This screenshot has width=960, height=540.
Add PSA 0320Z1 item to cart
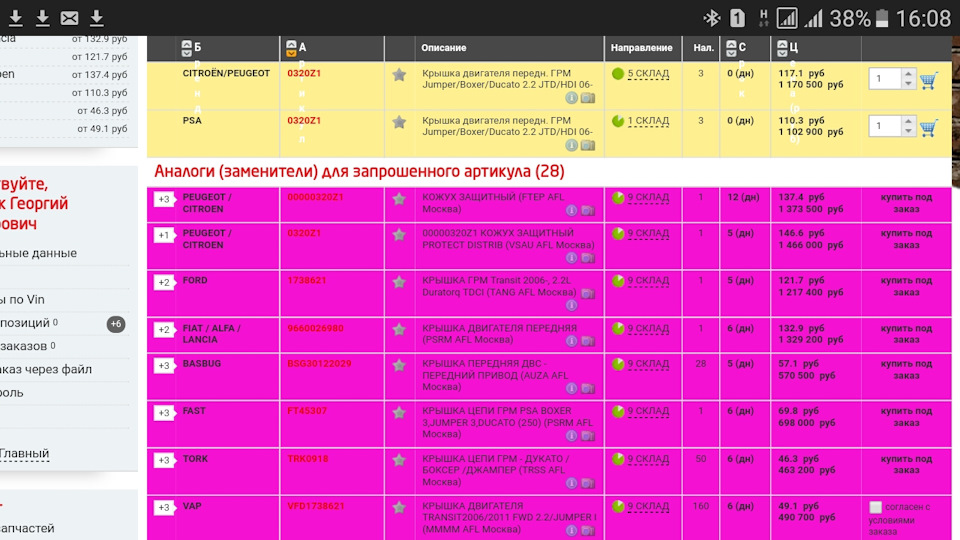929,128
